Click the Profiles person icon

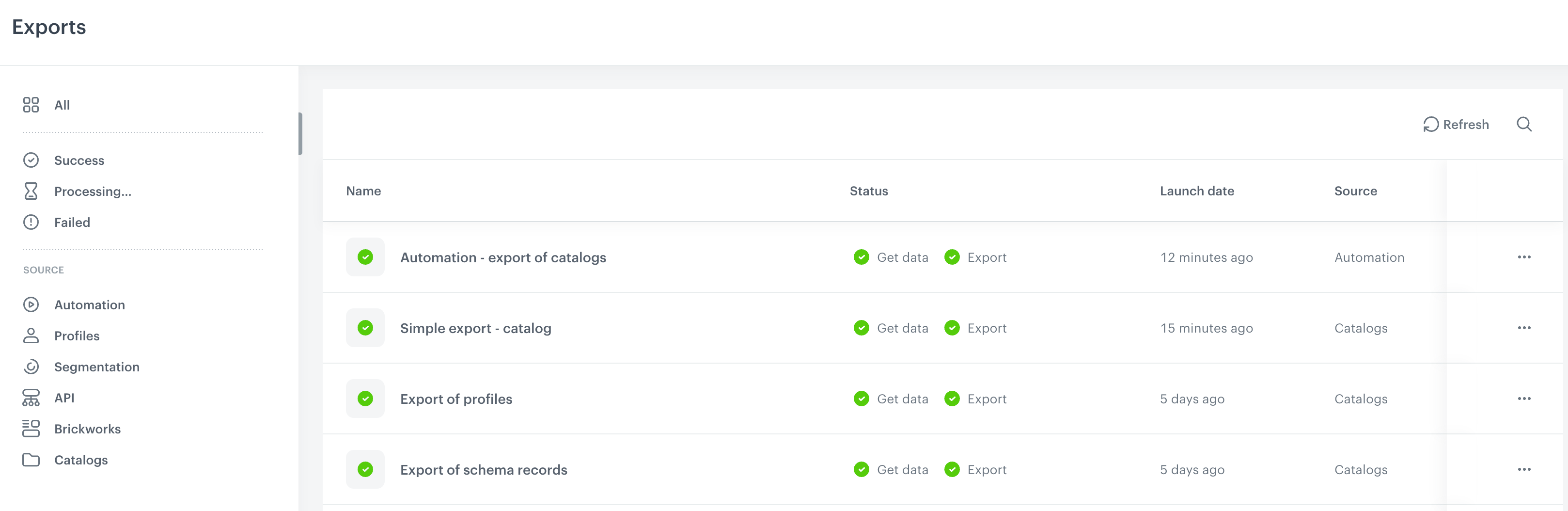[31, 335]
